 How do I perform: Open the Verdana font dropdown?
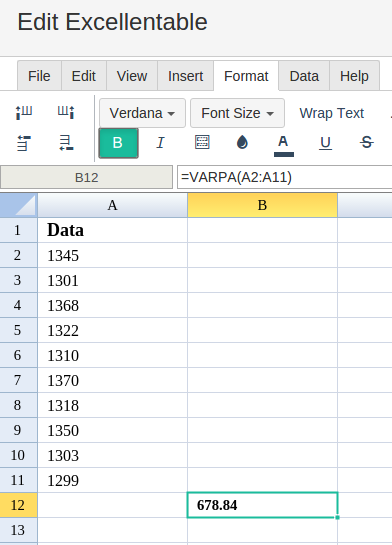click(x=142, y=113)
